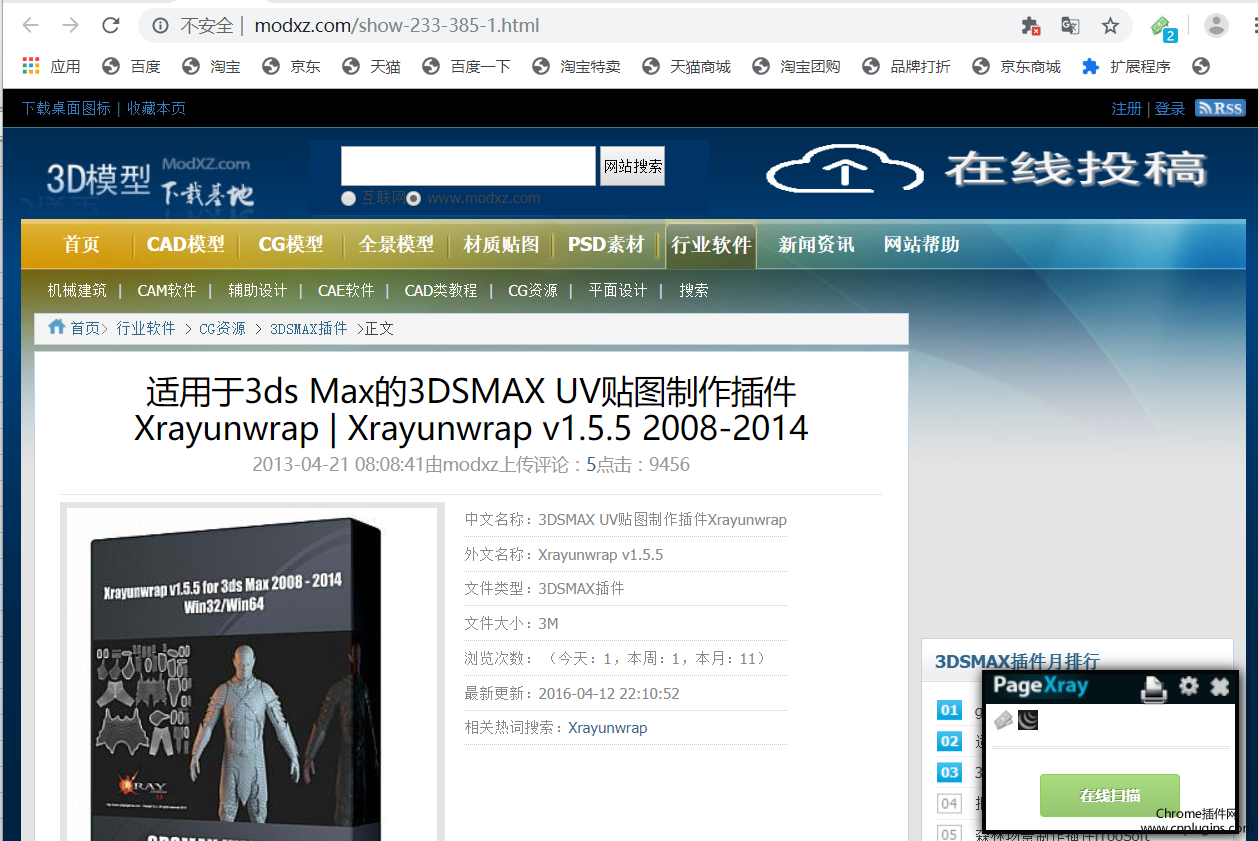Open the Google Translate icon
This screenshot has height=841, width=1258.
click(1070, 26)
